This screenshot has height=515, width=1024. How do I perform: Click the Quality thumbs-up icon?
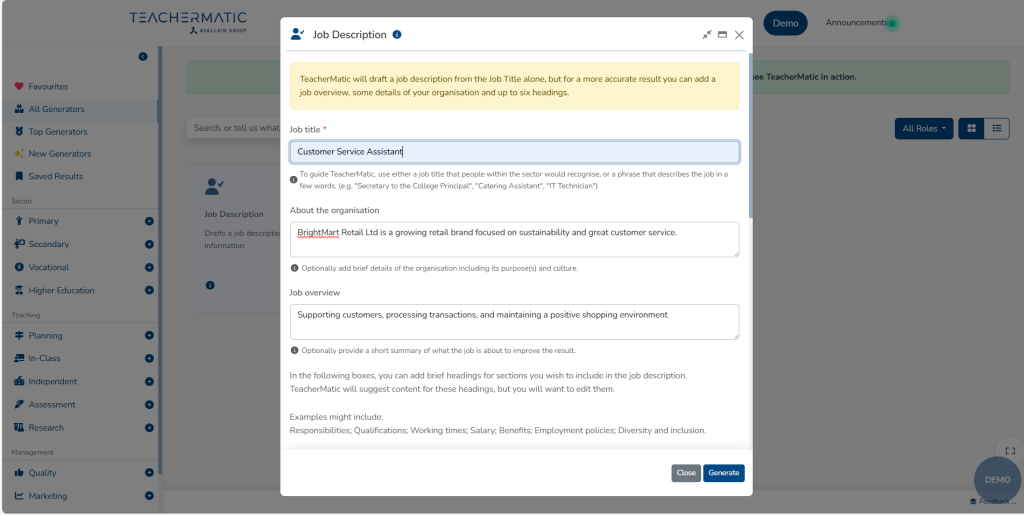point(19,473)
